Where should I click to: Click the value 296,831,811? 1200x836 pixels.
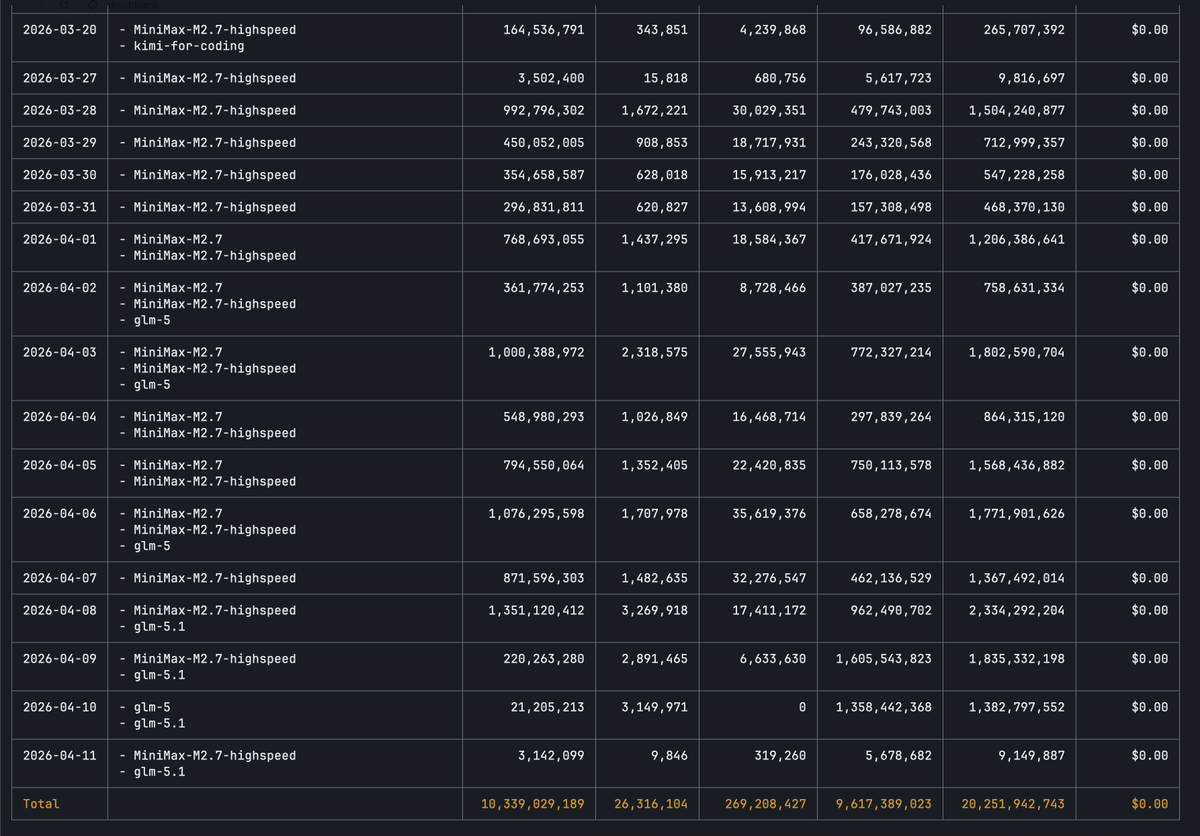pyautogui.click(x=542, y=207)
